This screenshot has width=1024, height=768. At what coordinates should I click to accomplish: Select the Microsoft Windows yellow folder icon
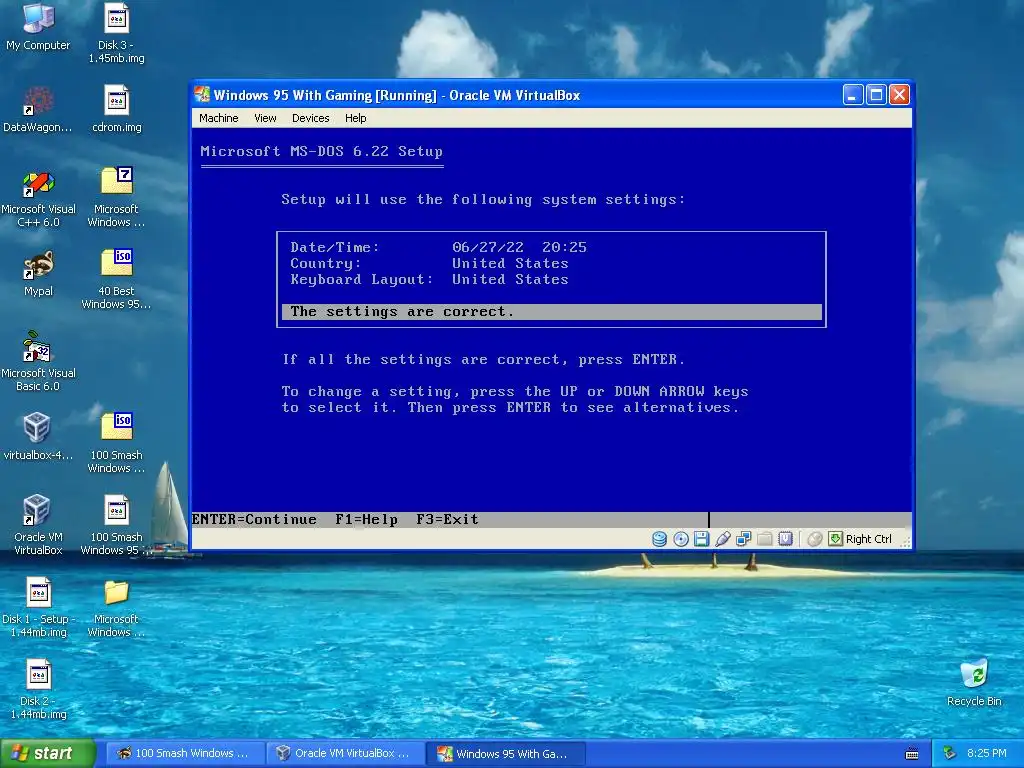pos(117,609)
